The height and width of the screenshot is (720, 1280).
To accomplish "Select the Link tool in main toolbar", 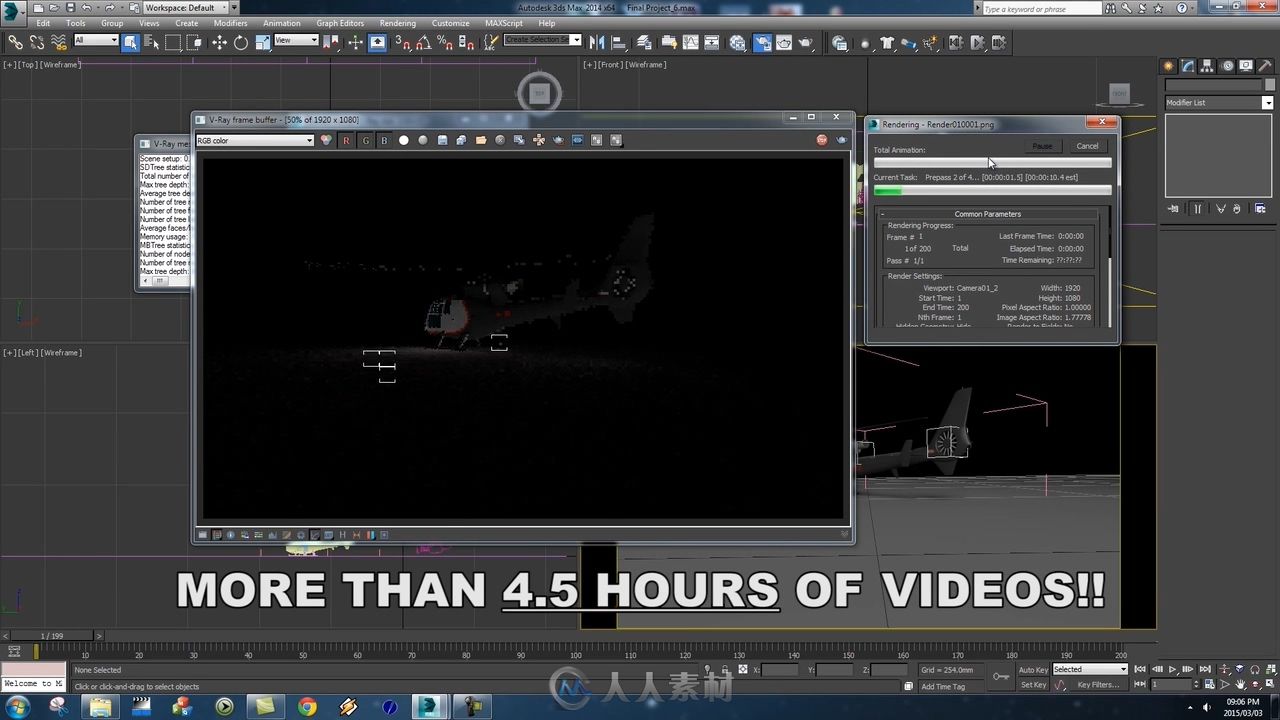I will [16, 43].
